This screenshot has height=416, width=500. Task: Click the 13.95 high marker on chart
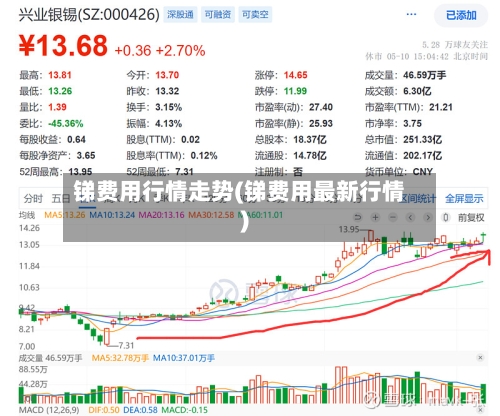pos(349,229)
